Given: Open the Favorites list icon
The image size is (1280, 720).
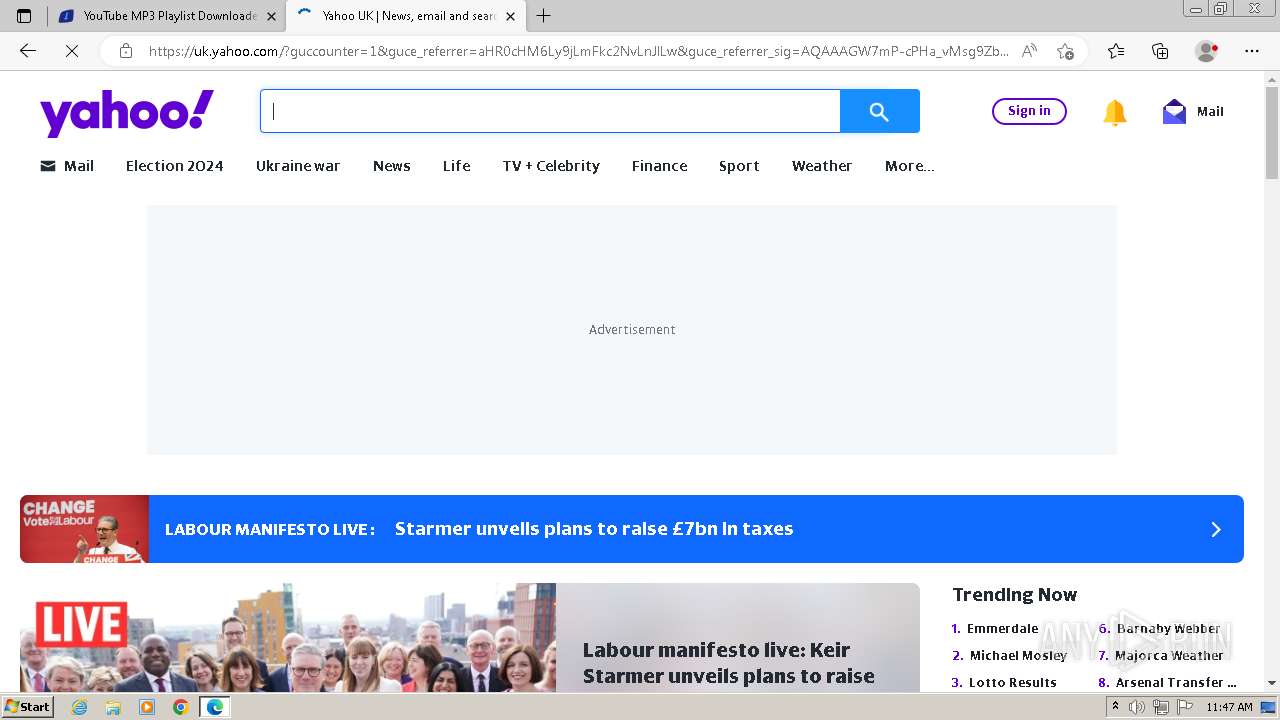Looking at the screenshot, I should coord(1116,51).
